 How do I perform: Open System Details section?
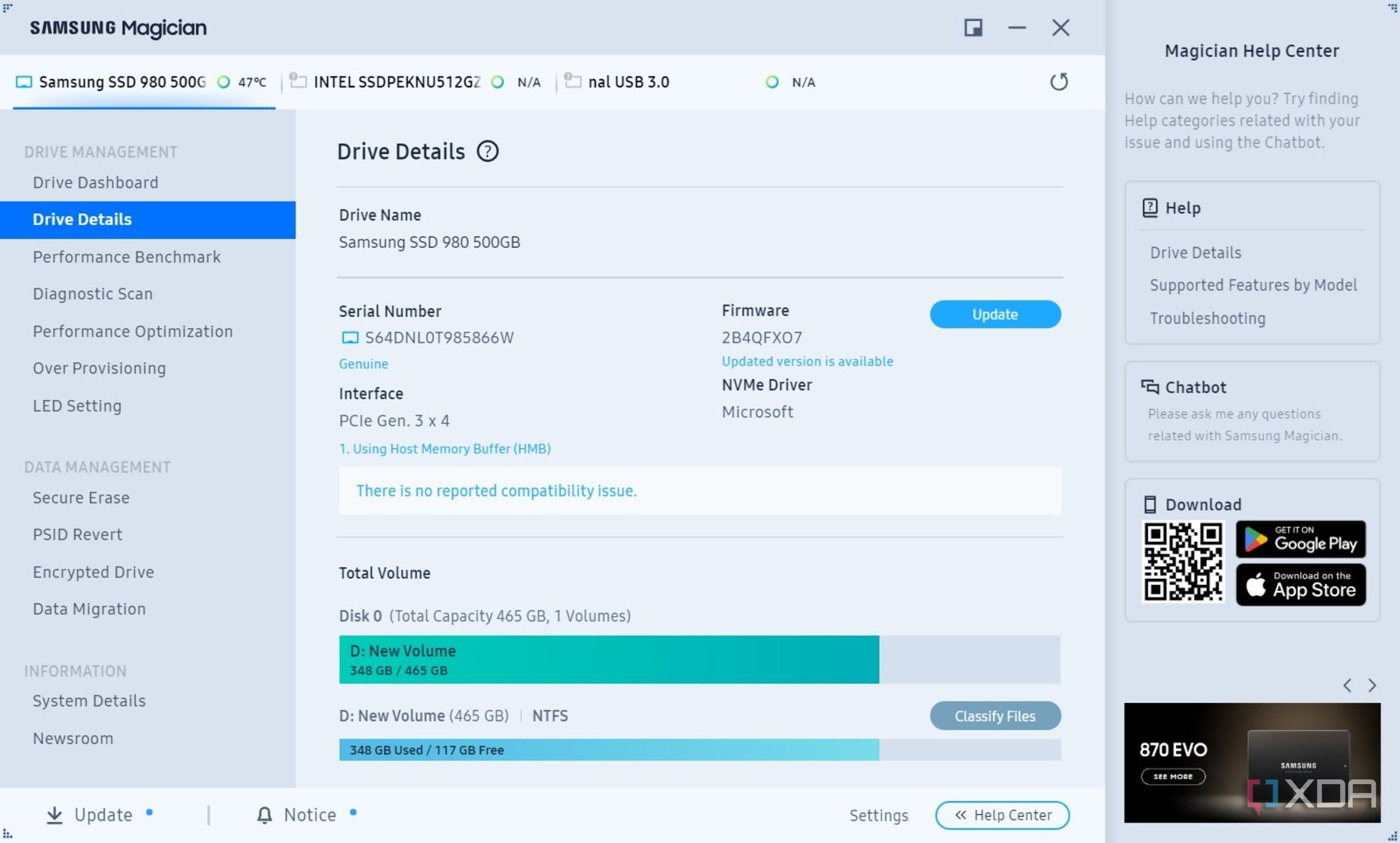[x=89, y=701]
